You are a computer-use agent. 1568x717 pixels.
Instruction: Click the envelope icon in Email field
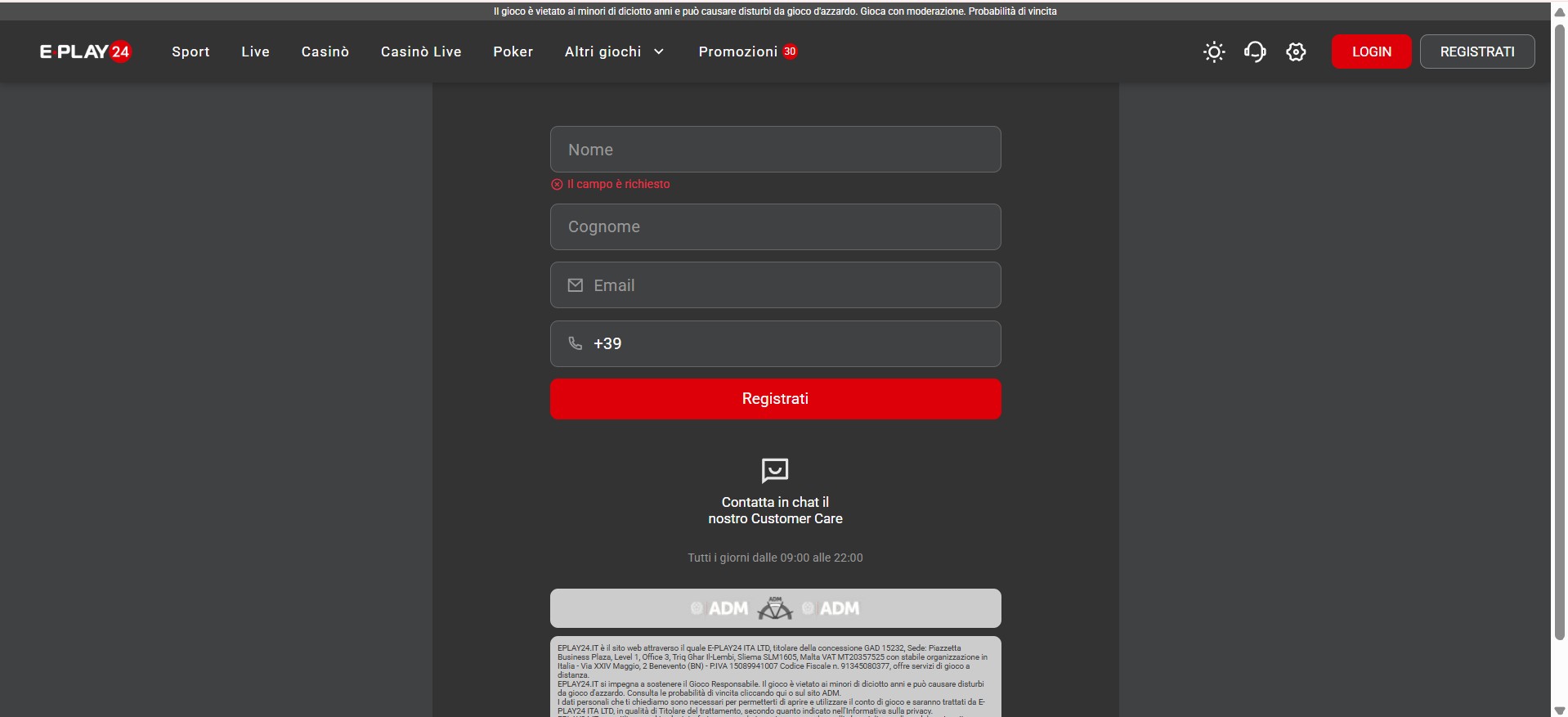576,285
